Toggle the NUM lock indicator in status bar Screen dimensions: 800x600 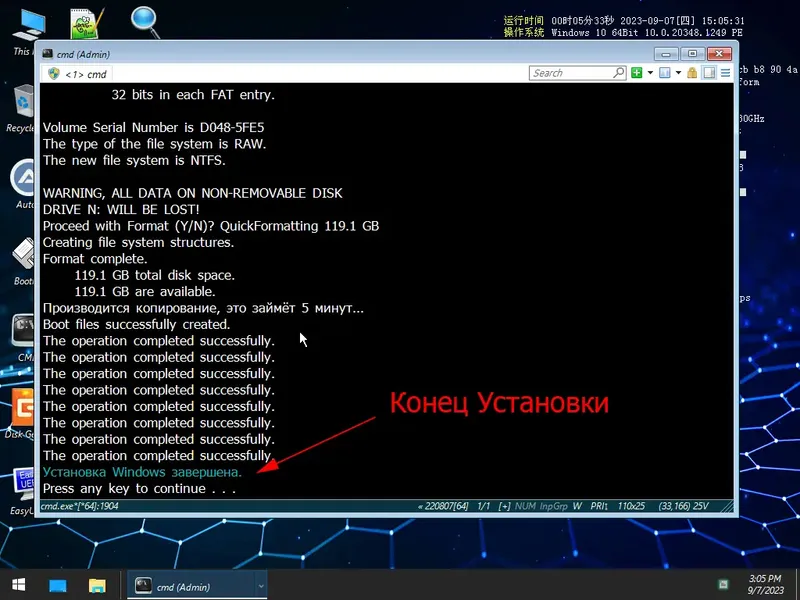pos(525,506)
